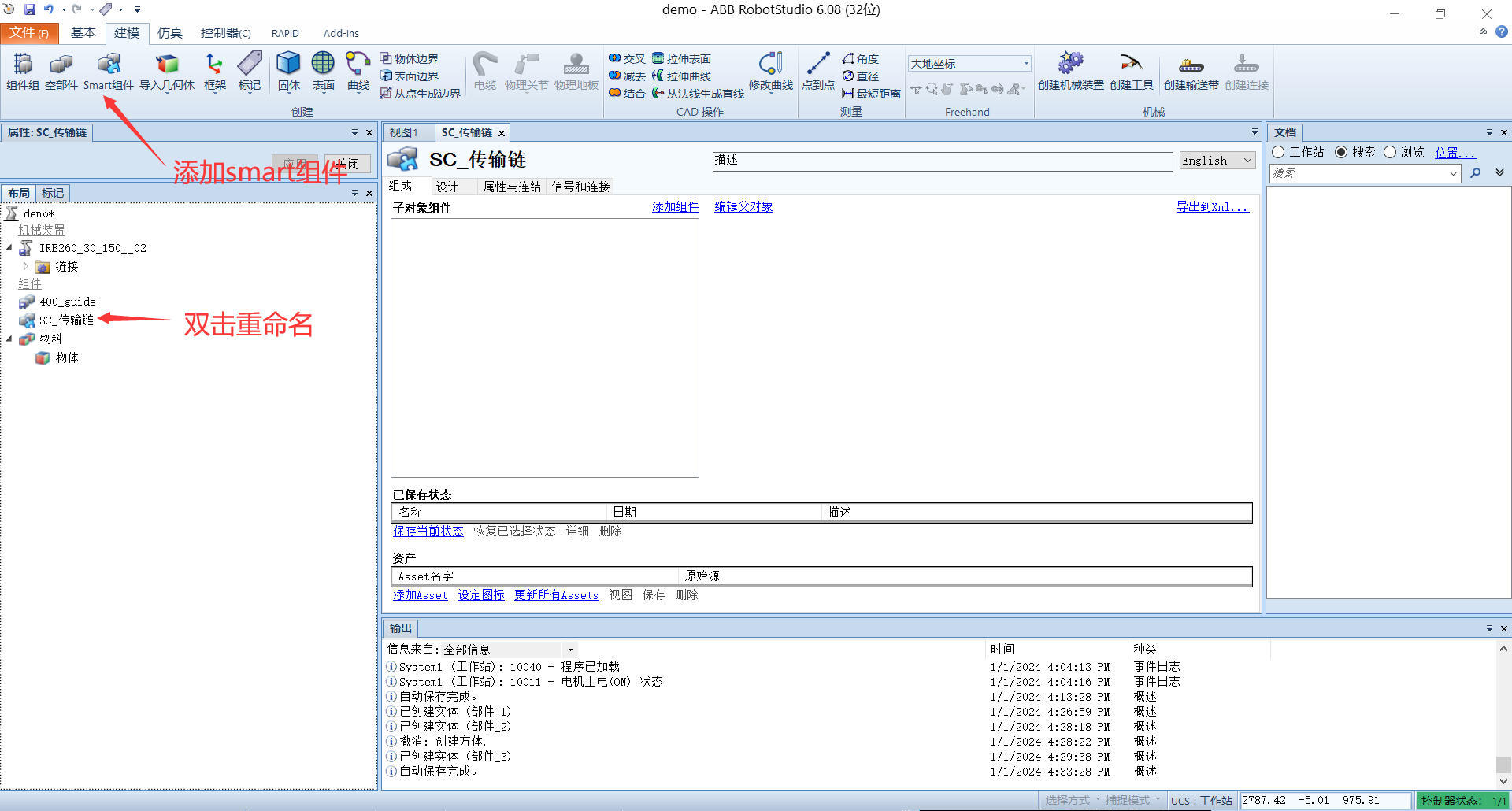Viewport: 1512px width, 811px height.
Task: Open 创建机械装置 create mechanism
Action: click(1070, 71)
